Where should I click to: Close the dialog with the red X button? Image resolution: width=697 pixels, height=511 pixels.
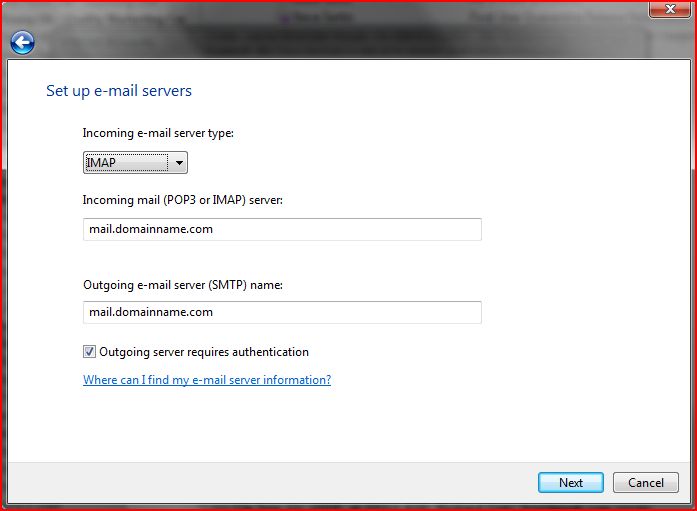[x=670, y=9]
